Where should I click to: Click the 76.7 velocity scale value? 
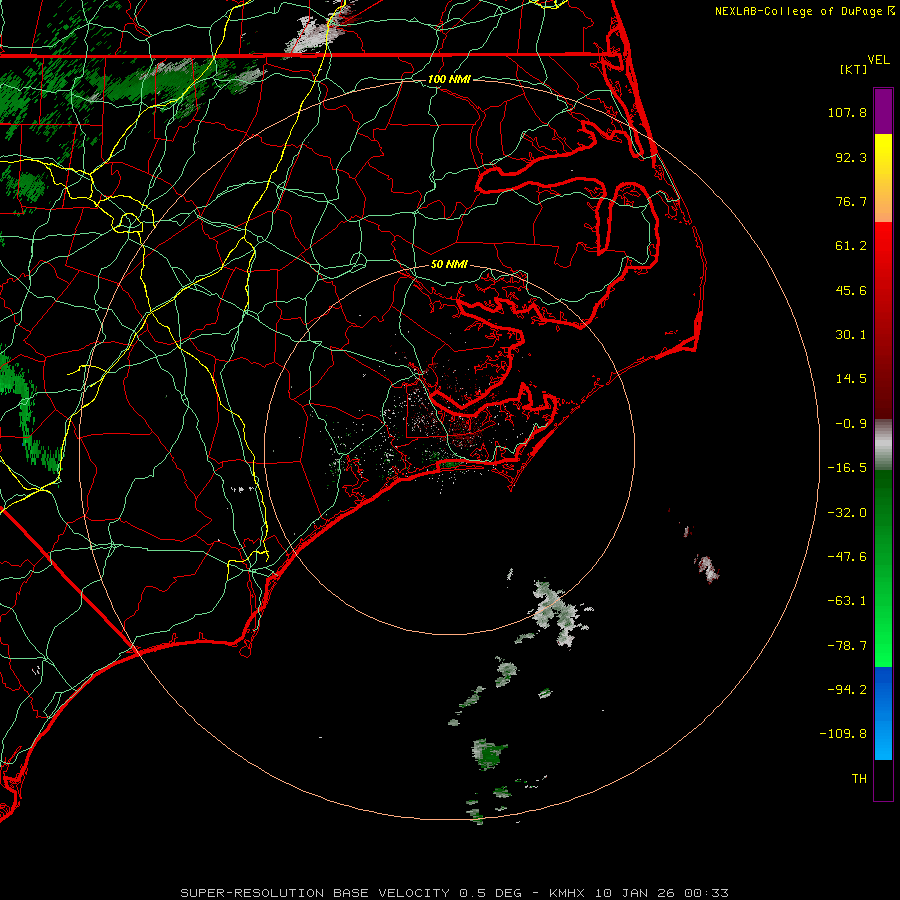point(851,201)
